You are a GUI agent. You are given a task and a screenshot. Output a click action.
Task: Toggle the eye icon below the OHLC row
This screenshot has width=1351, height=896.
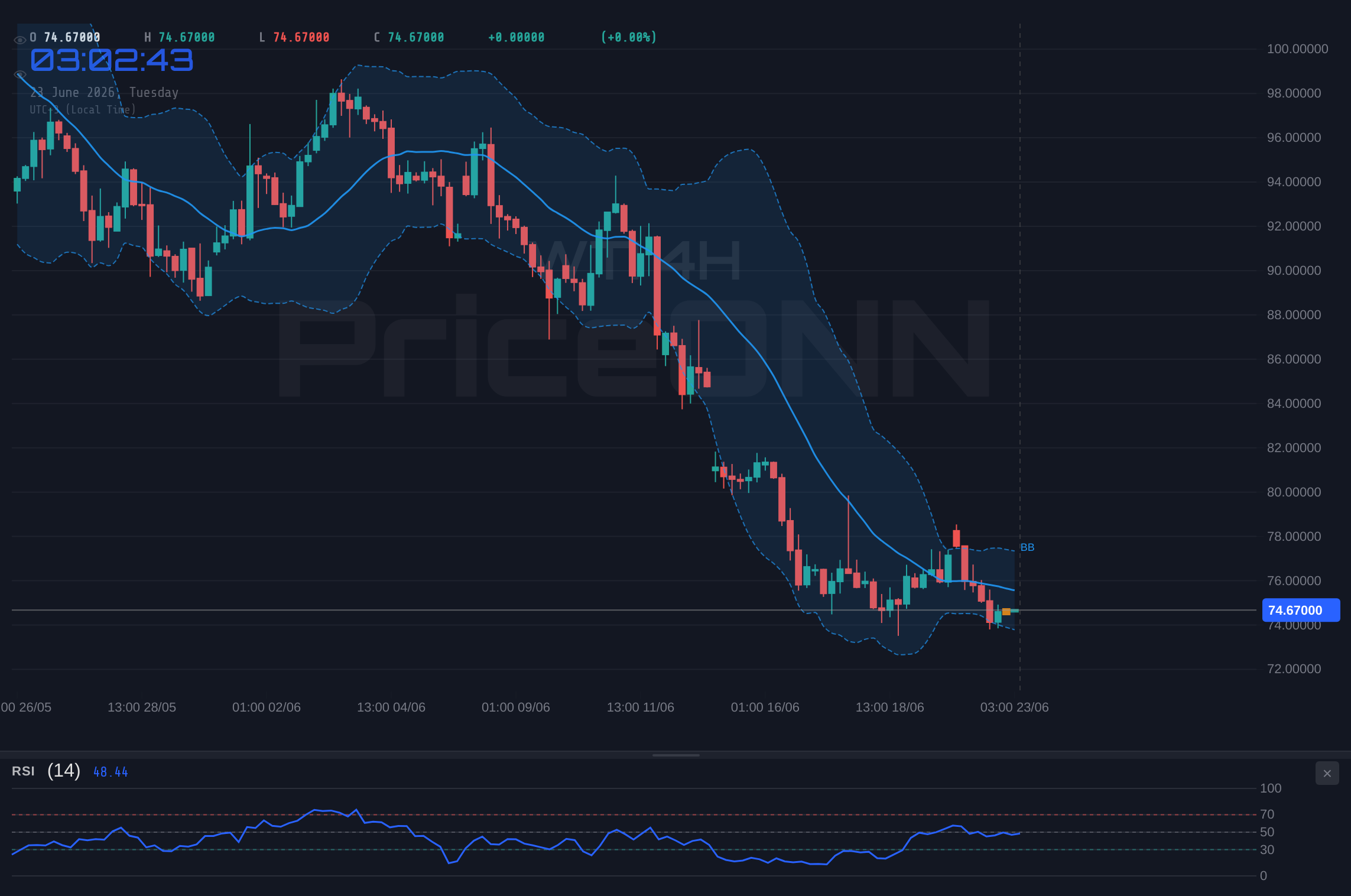pos(20,74)
